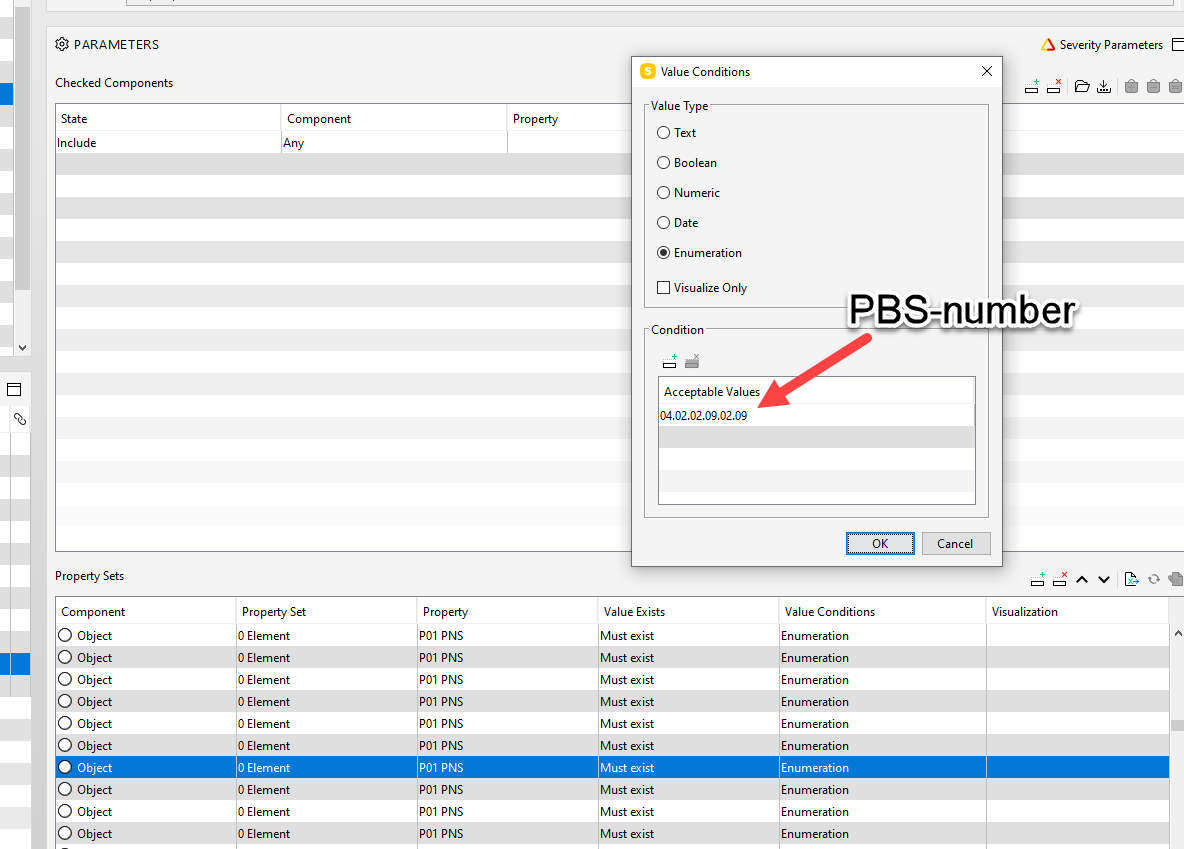Cancel the Value Conditions dialog

955,544
